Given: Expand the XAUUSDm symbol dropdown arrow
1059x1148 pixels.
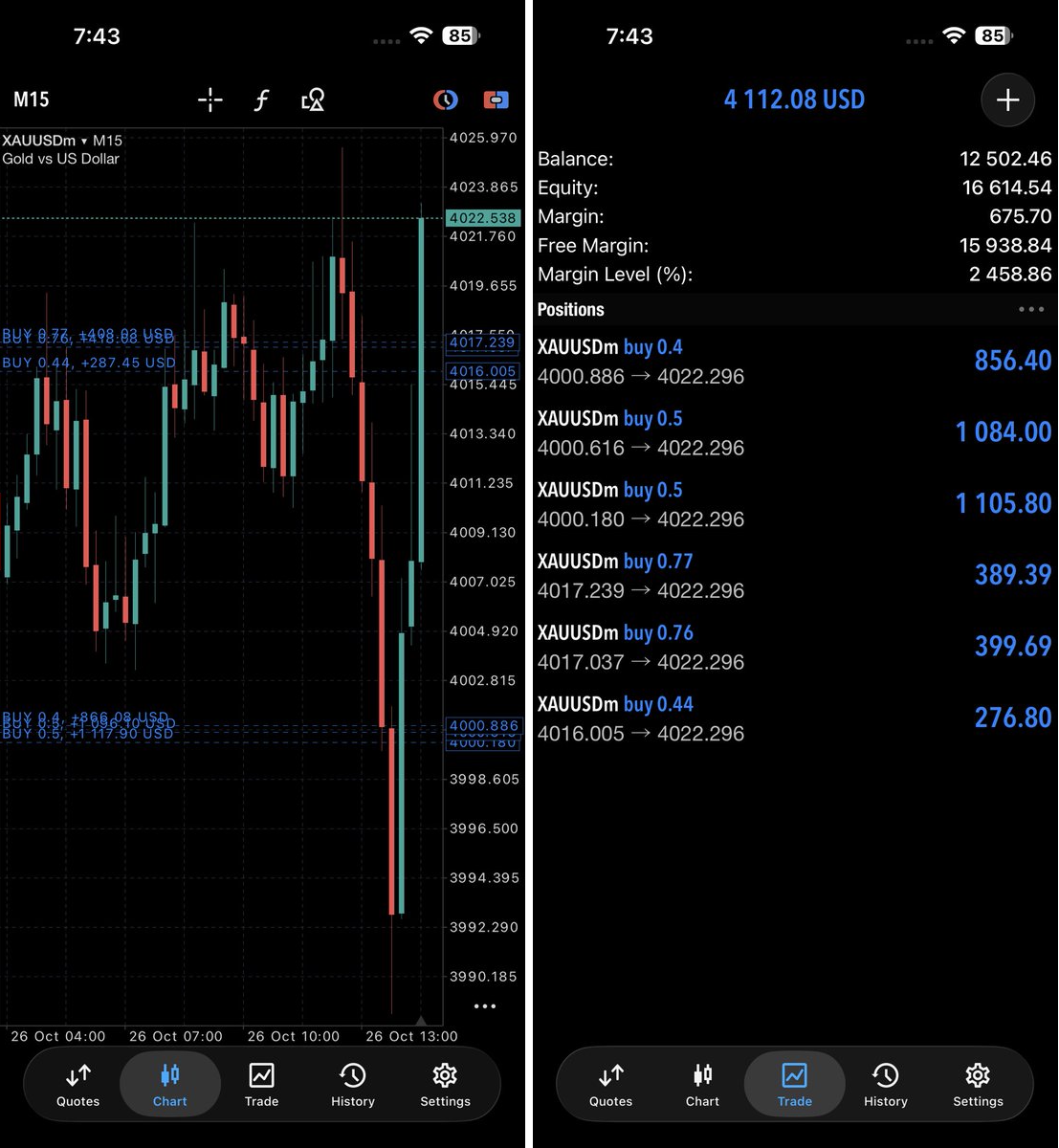Looking at the screenshot, I should point(84,141).
